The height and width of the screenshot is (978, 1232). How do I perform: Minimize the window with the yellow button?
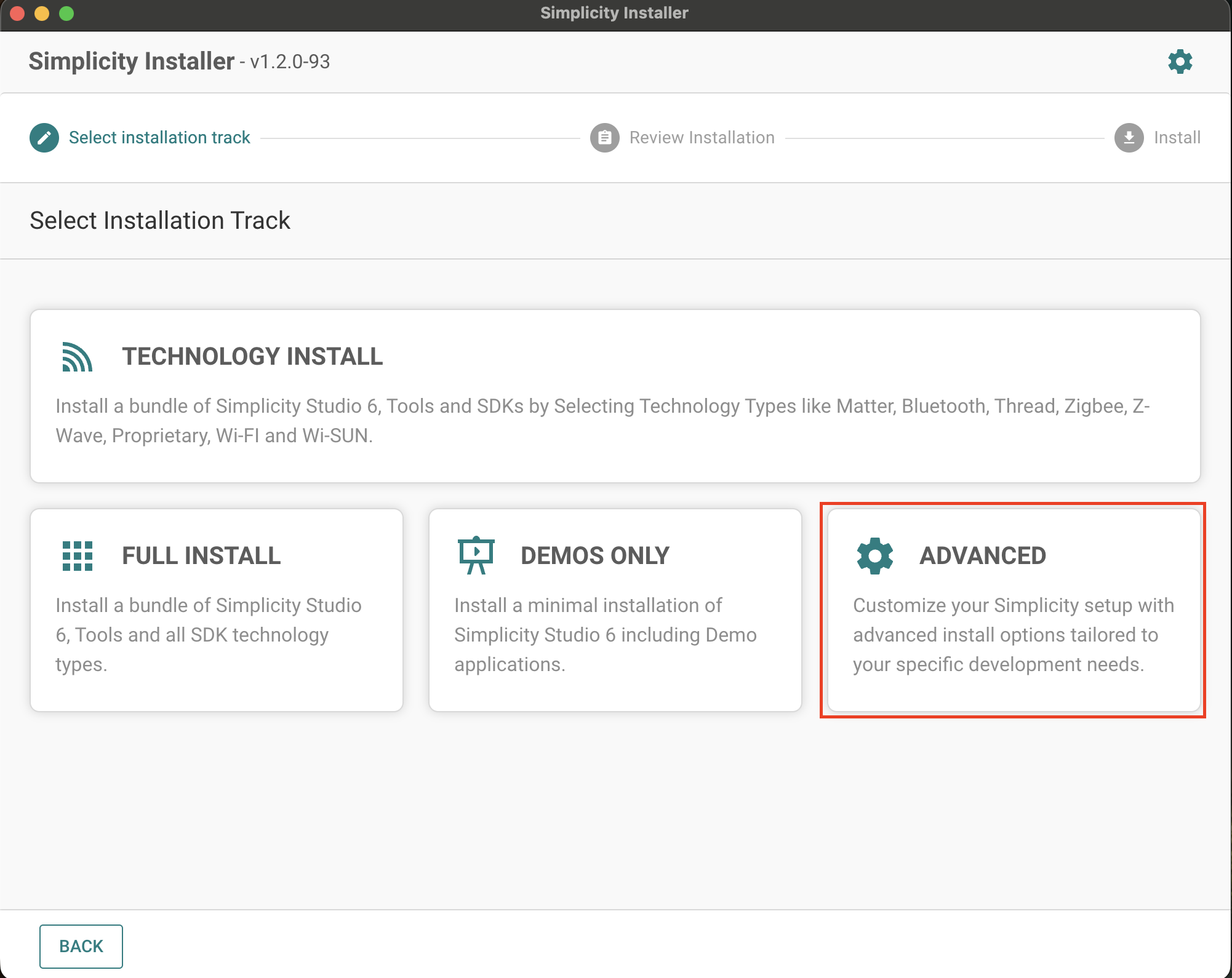42,14
